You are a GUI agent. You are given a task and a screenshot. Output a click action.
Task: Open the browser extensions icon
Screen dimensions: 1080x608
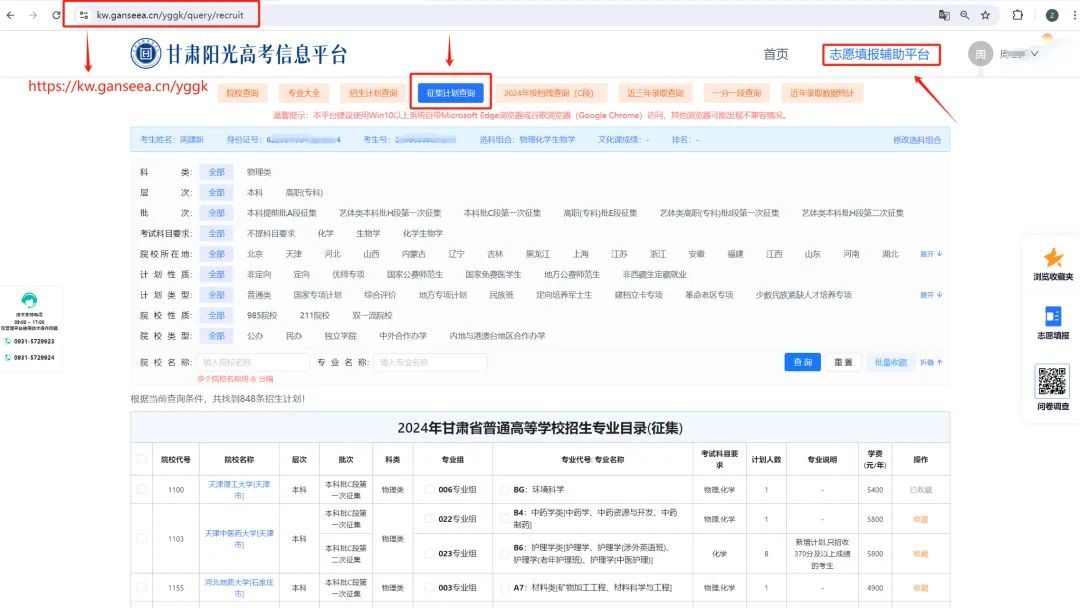coord(1018,16)
